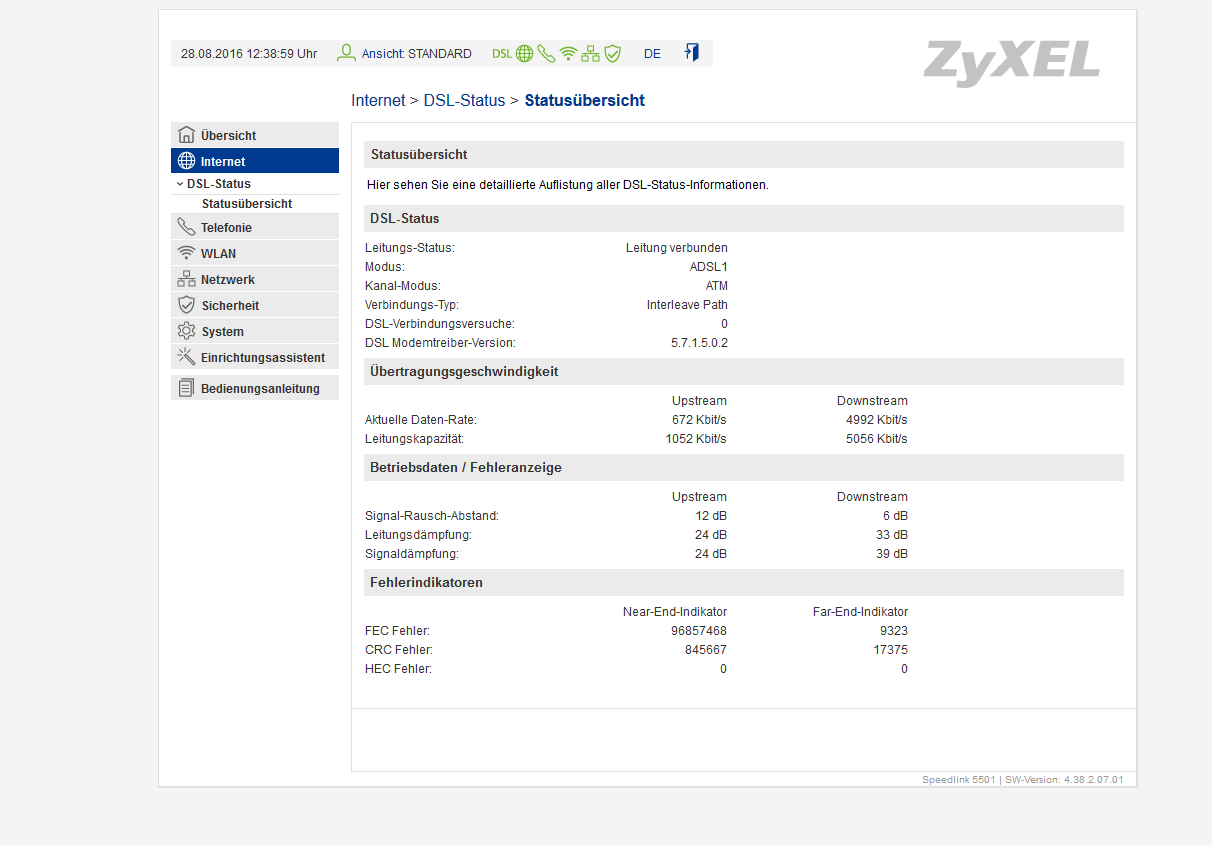Image resolution: width=1212 pixels, height=845 pixels.
Task: Click the security shield status icon in header
Action: [612, 54]
